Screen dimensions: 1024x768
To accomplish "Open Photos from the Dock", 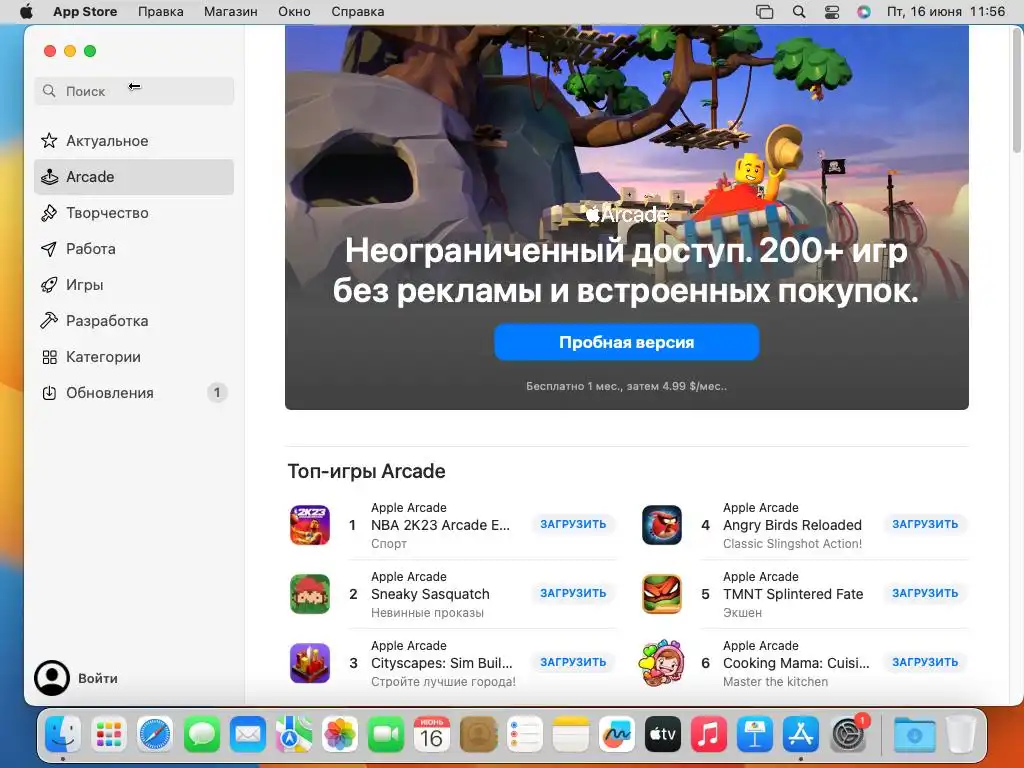I will [x=340, y=734].
